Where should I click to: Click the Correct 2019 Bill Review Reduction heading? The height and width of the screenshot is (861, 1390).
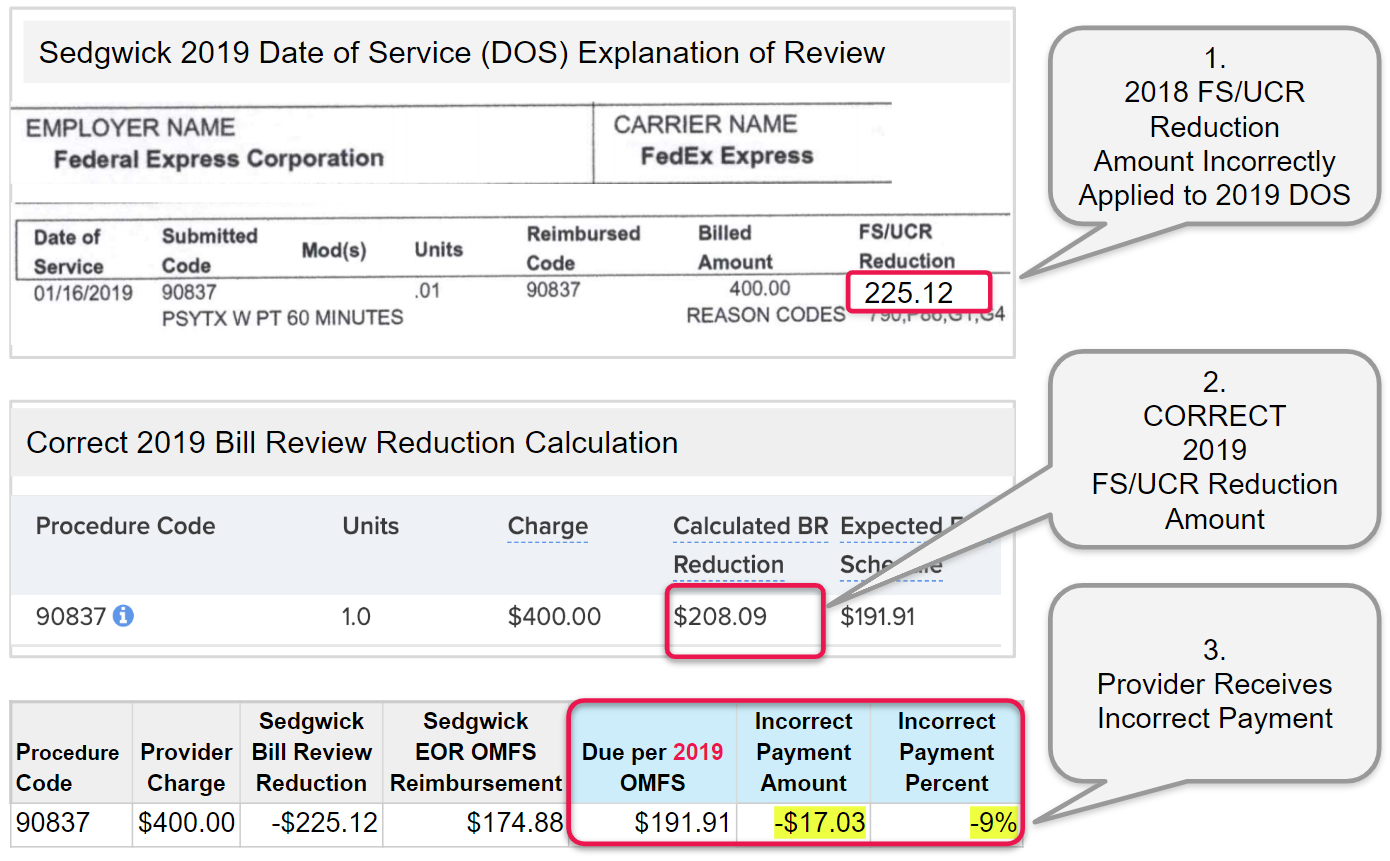click(352, 443)
